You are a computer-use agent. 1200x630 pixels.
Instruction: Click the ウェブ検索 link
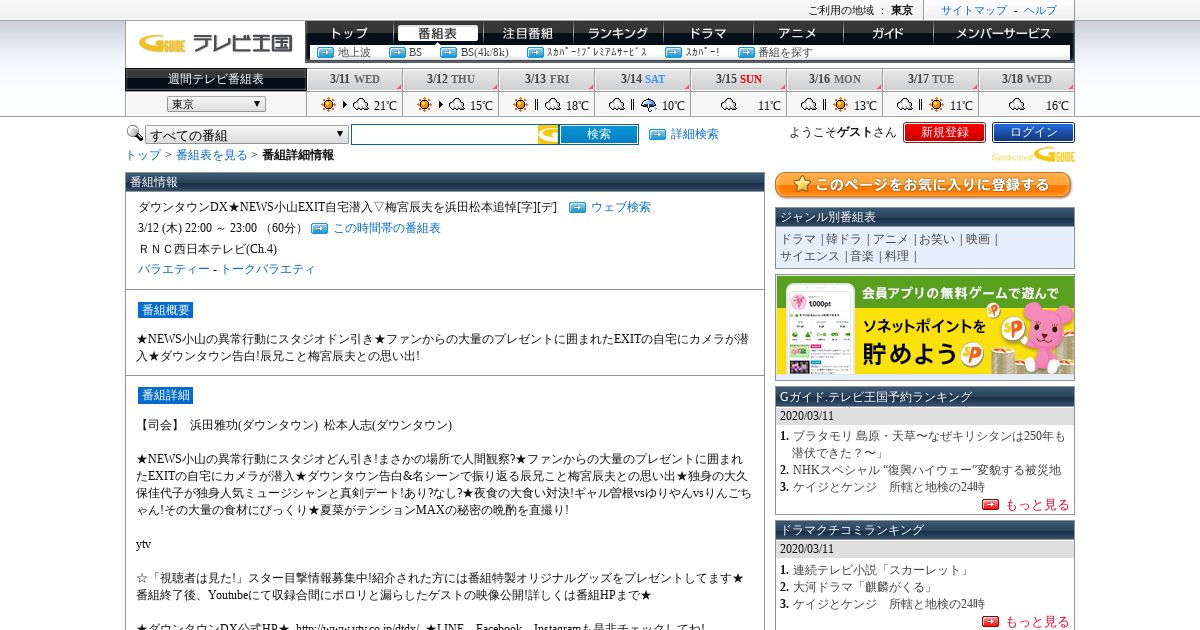(620, 207)
